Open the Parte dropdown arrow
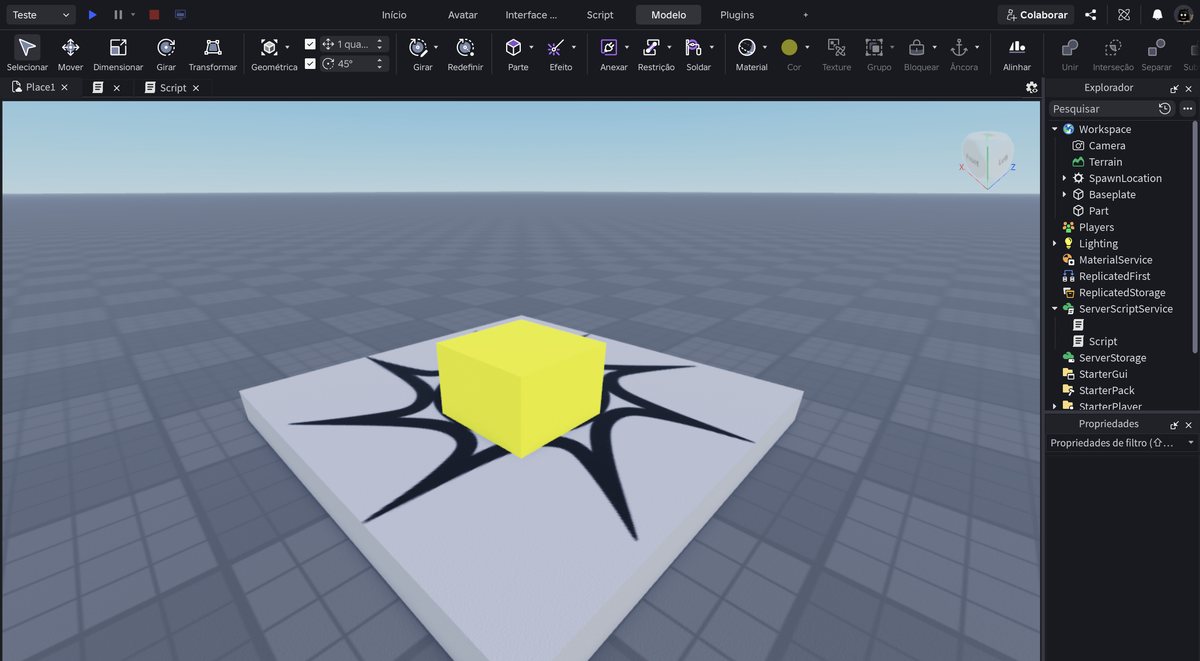Screen dimensions: 1200x661 [x=531, y=47]
